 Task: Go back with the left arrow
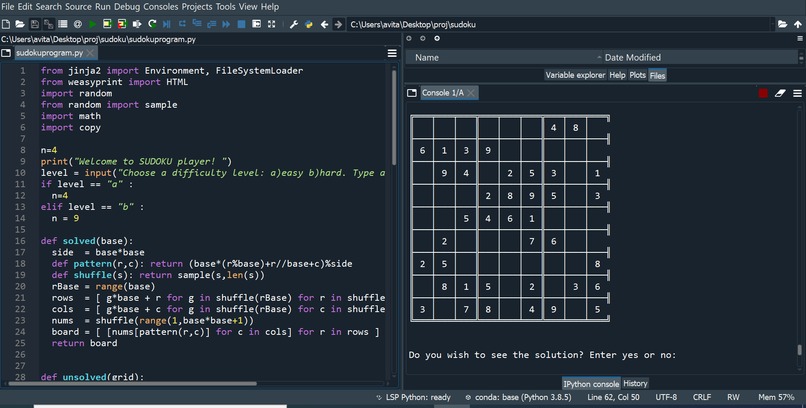(x=324, y=24)
